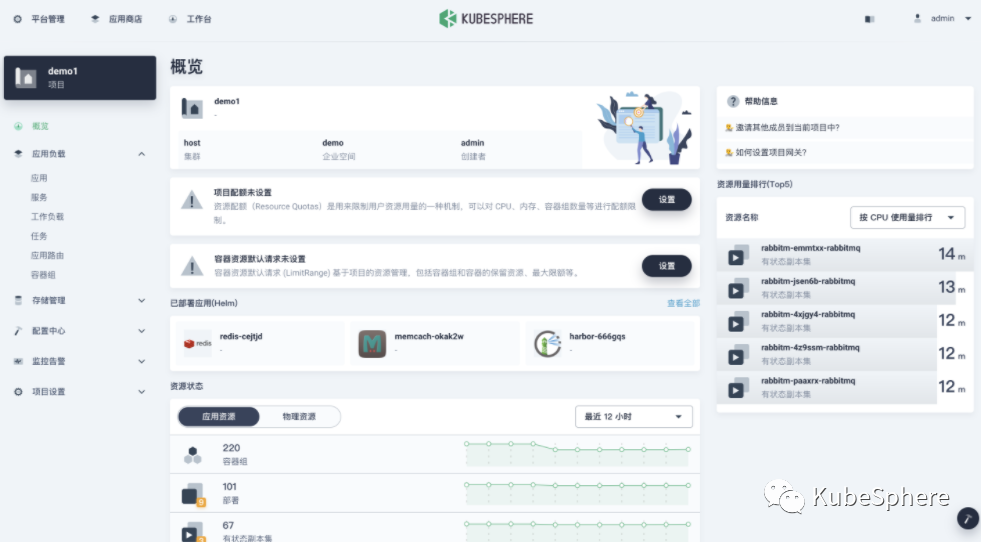Open 应用 under application workloads
This screenshot has height=542, width=981.
[39, 178]
